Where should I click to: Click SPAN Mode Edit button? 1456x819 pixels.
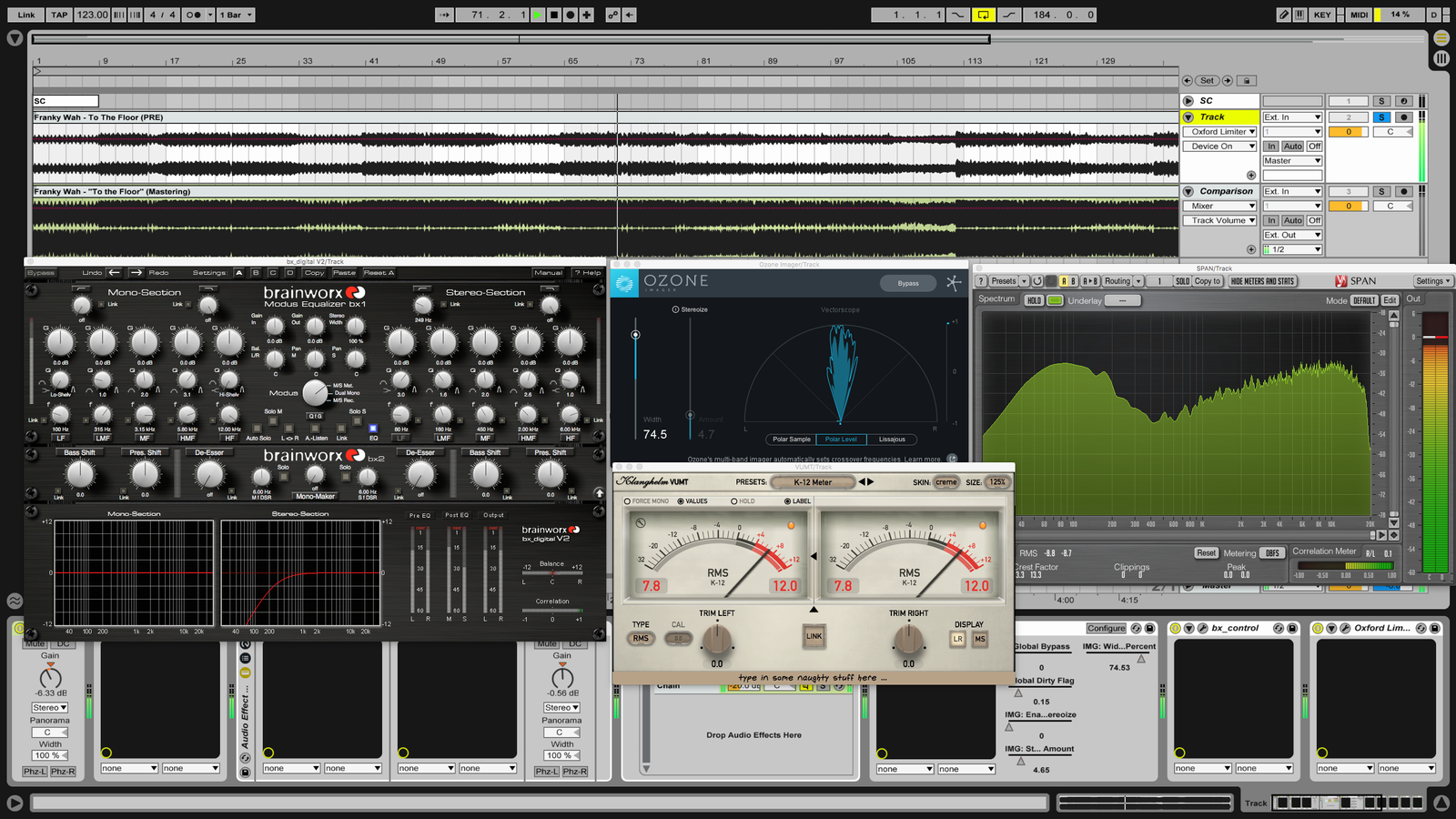click(x=1390, y=300)
